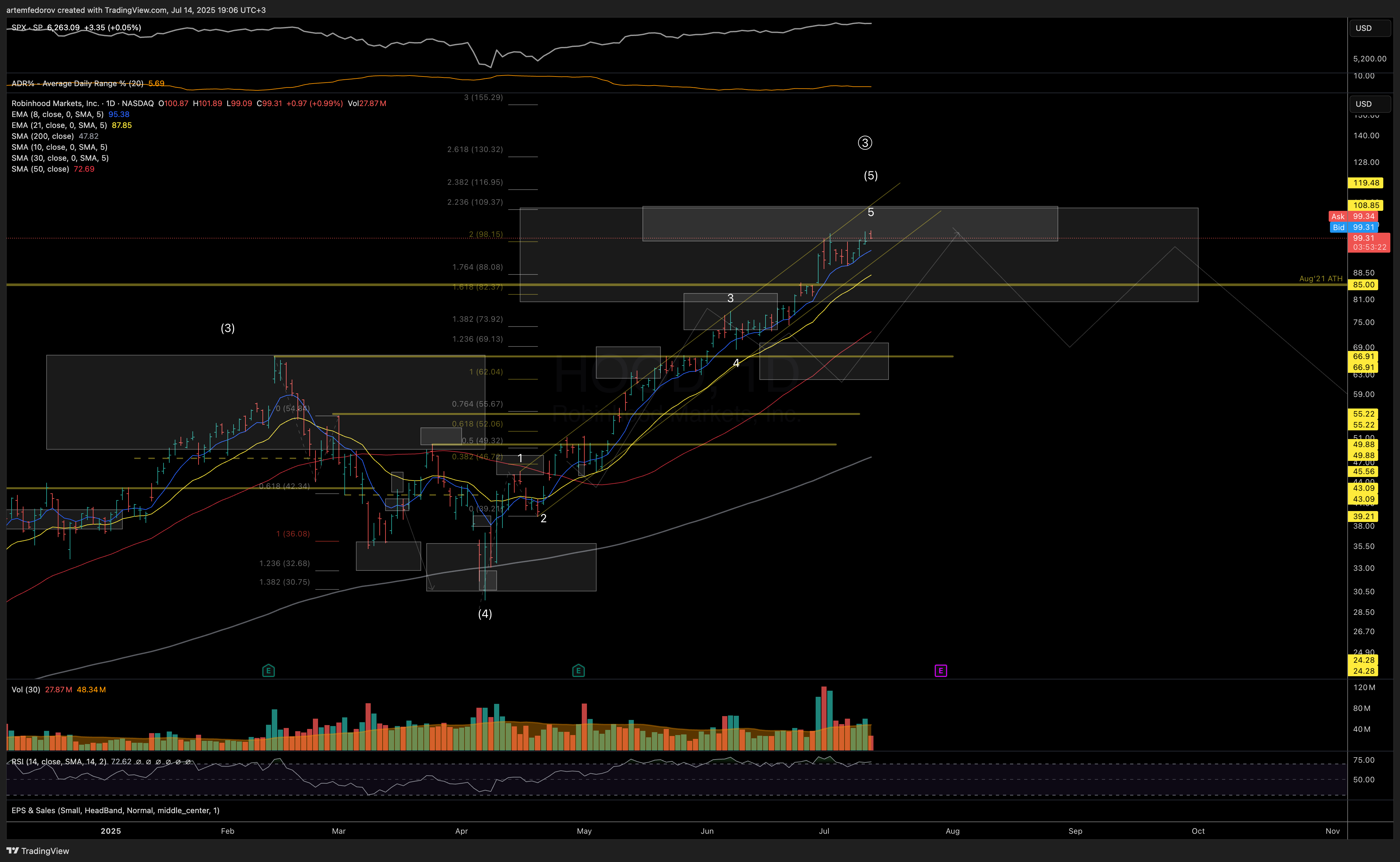Click the 119.48 yellow price label
The height and width of the screenshot is (862, 1400).
click(1366, 183)
